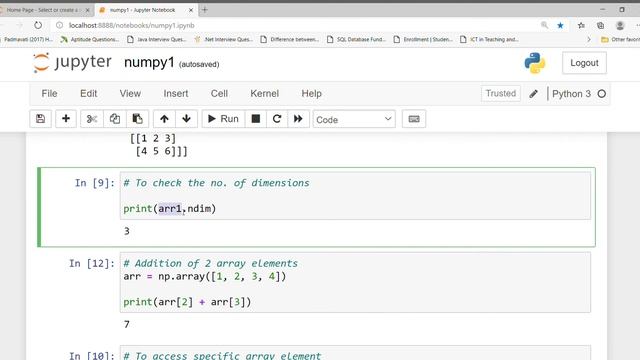Open the browser profile icon
Viewport: 640px width, 360px height.
click(620, 25)
